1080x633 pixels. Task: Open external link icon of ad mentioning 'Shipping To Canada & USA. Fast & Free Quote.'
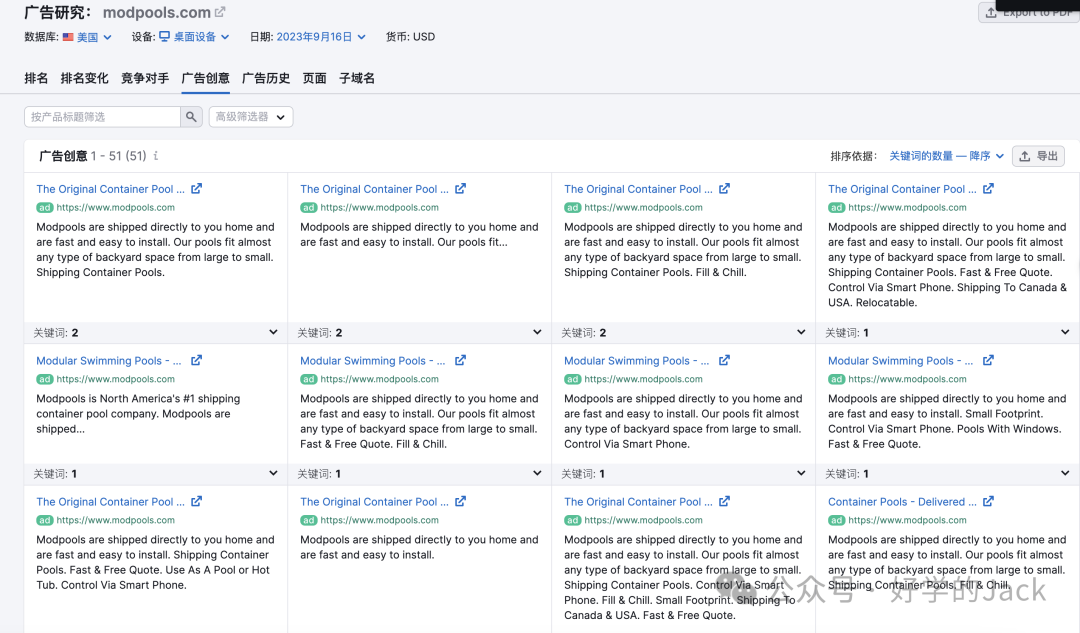tap(724, 501)
